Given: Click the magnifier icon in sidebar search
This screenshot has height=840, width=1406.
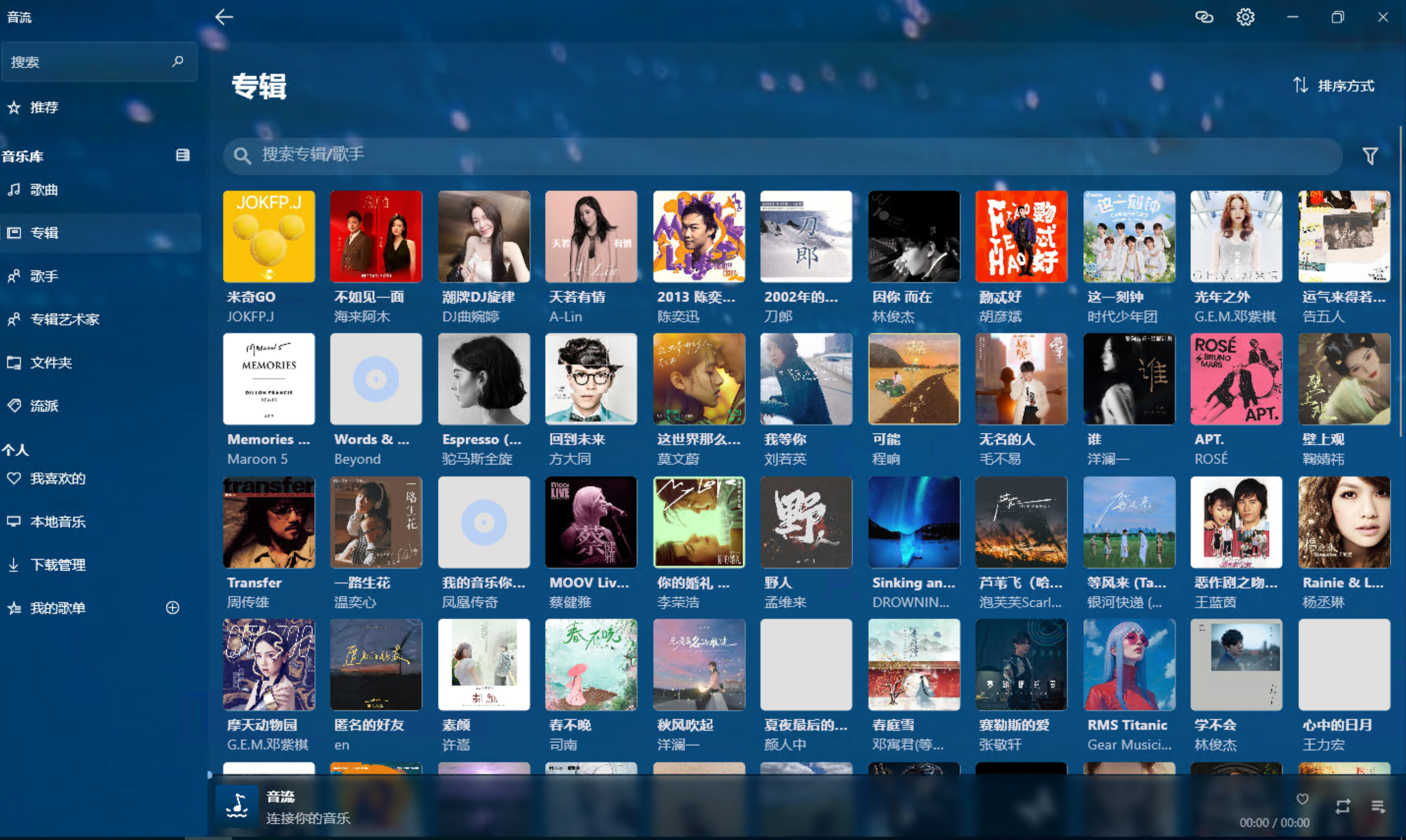Looking at the screenshot, I should pyautogui.click(x=178, y=61).
